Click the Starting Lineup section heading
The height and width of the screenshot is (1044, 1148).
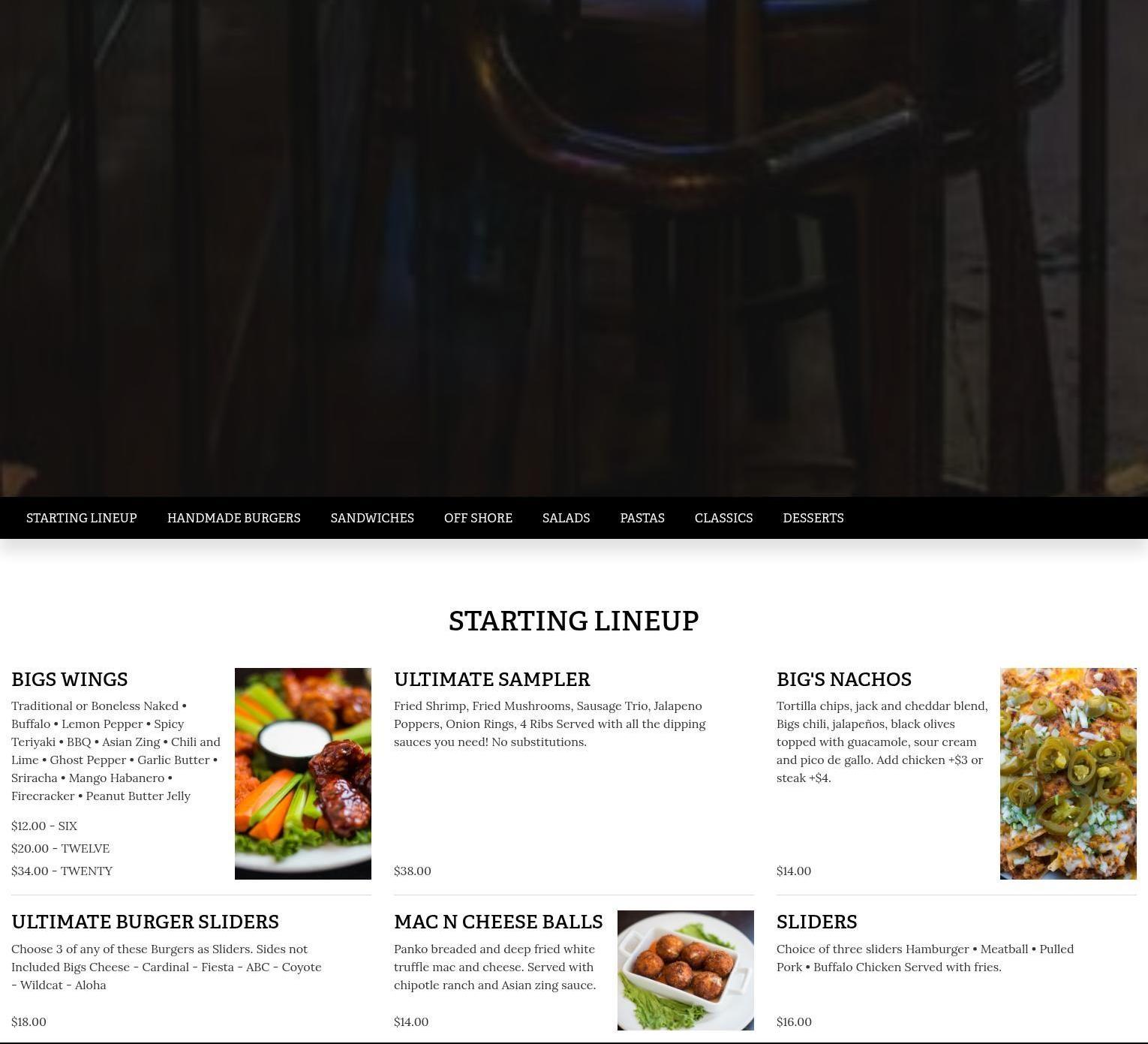[574, 621]
